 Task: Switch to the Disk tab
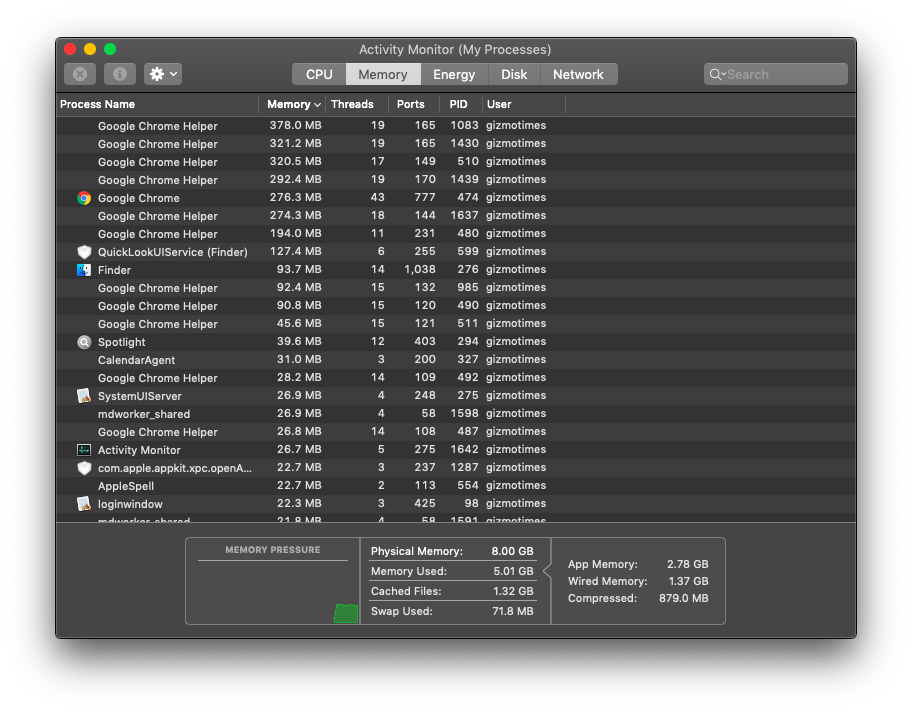pyautogui.click(x=514, y=74)
